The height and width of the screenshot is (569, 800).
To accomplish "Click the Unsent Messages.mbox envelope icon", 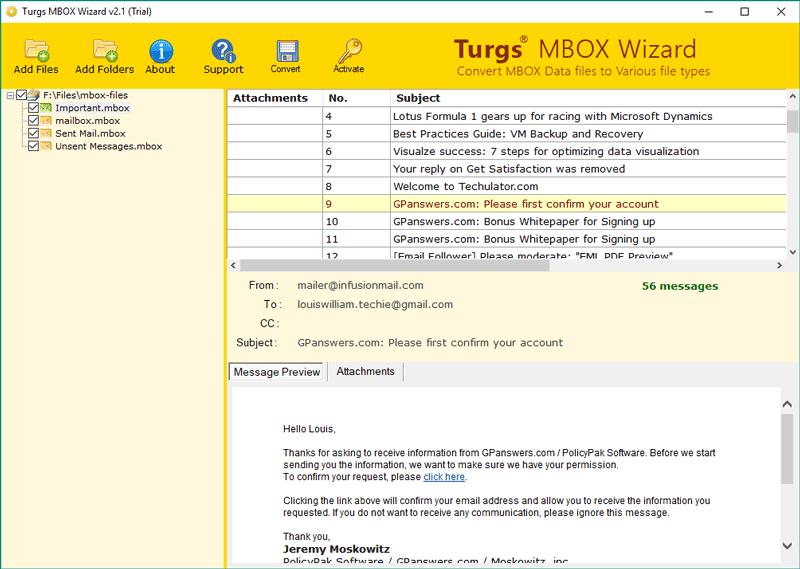I will [x=46, y=146].
